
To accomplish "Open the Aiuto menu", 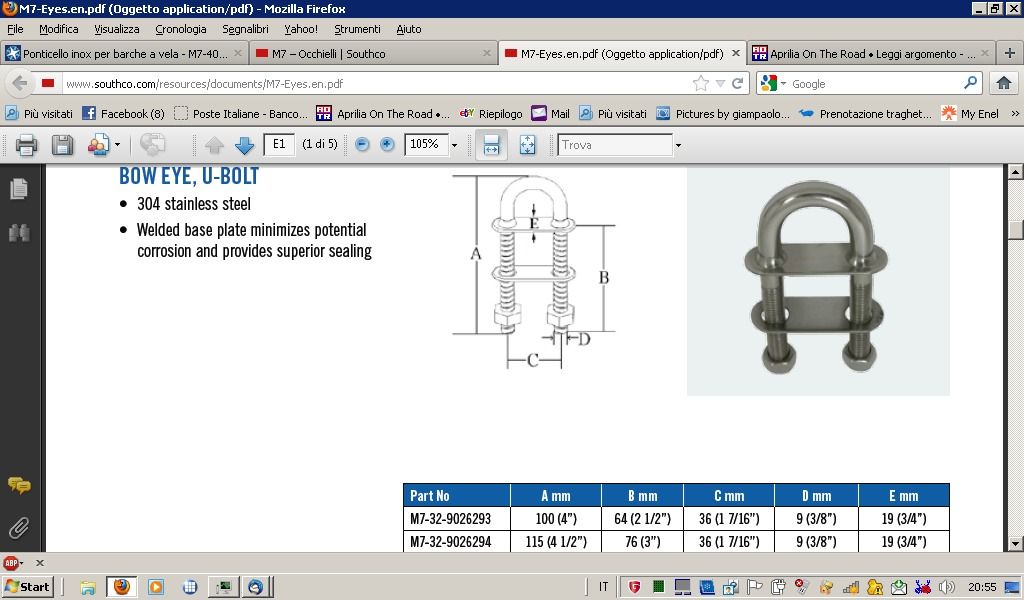I will (x=409, y=29).
